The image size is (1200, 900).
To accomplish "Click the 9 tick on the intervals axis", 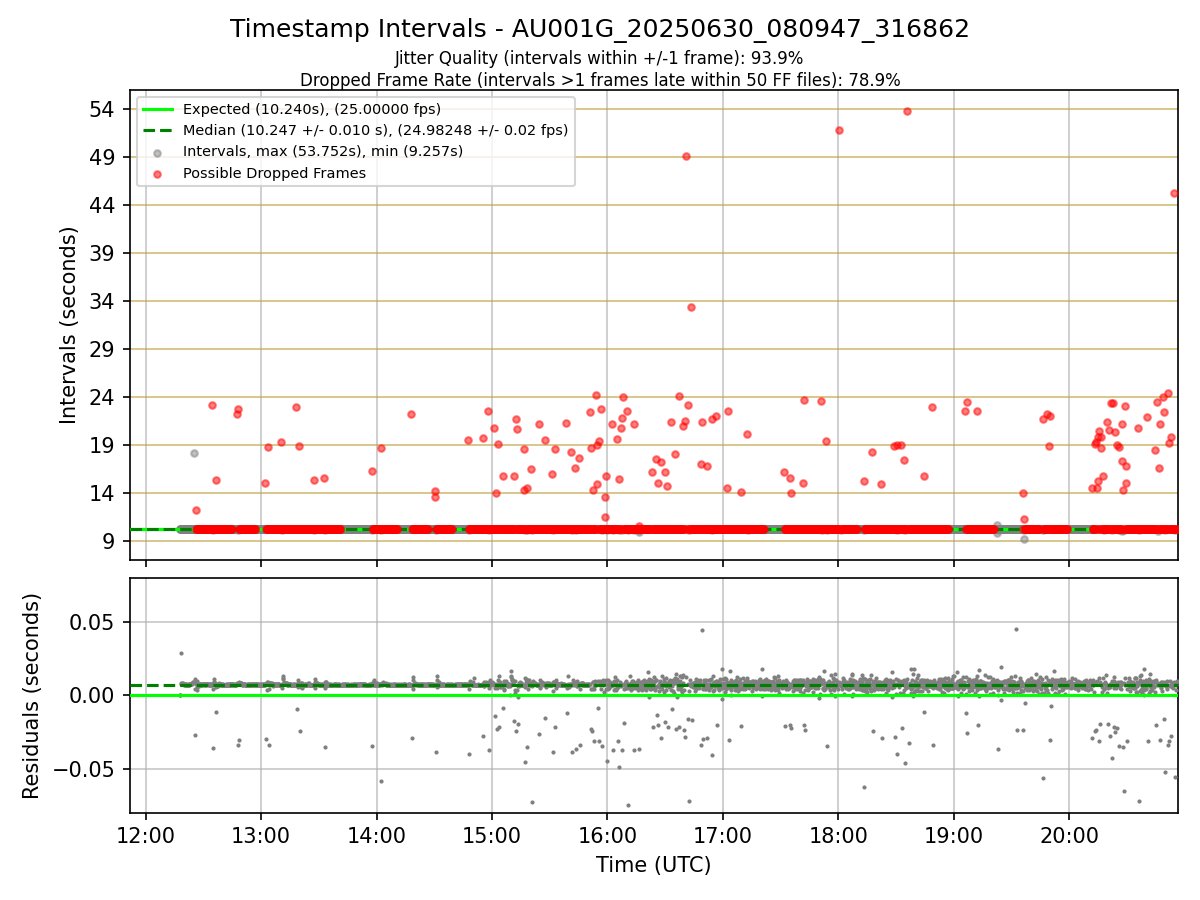I will click(x=111, y=541).
